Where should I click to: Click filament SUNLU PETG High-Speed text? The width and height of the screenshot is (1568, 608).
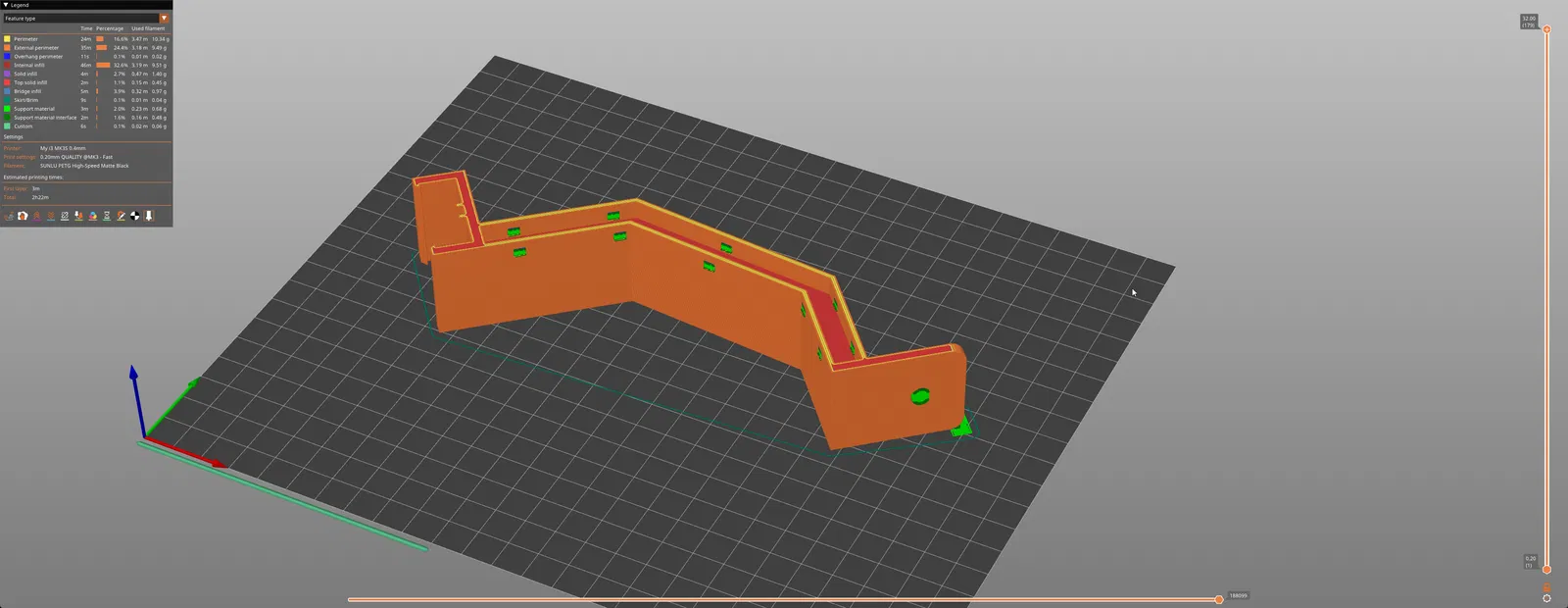point(84,166)
